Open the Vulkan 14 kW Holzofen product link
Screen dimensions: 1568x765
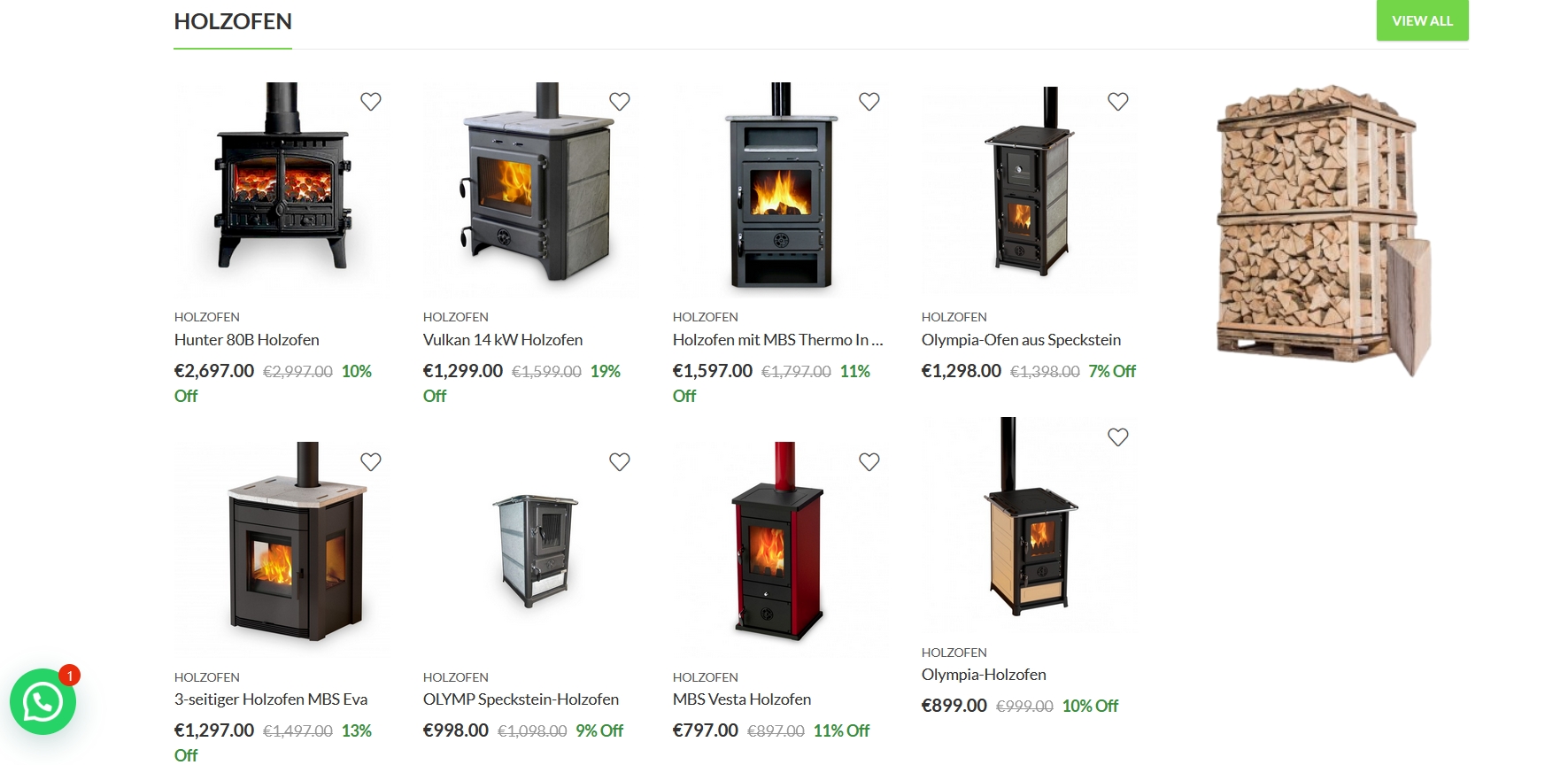pyautogui.click(x=503, y=340)
